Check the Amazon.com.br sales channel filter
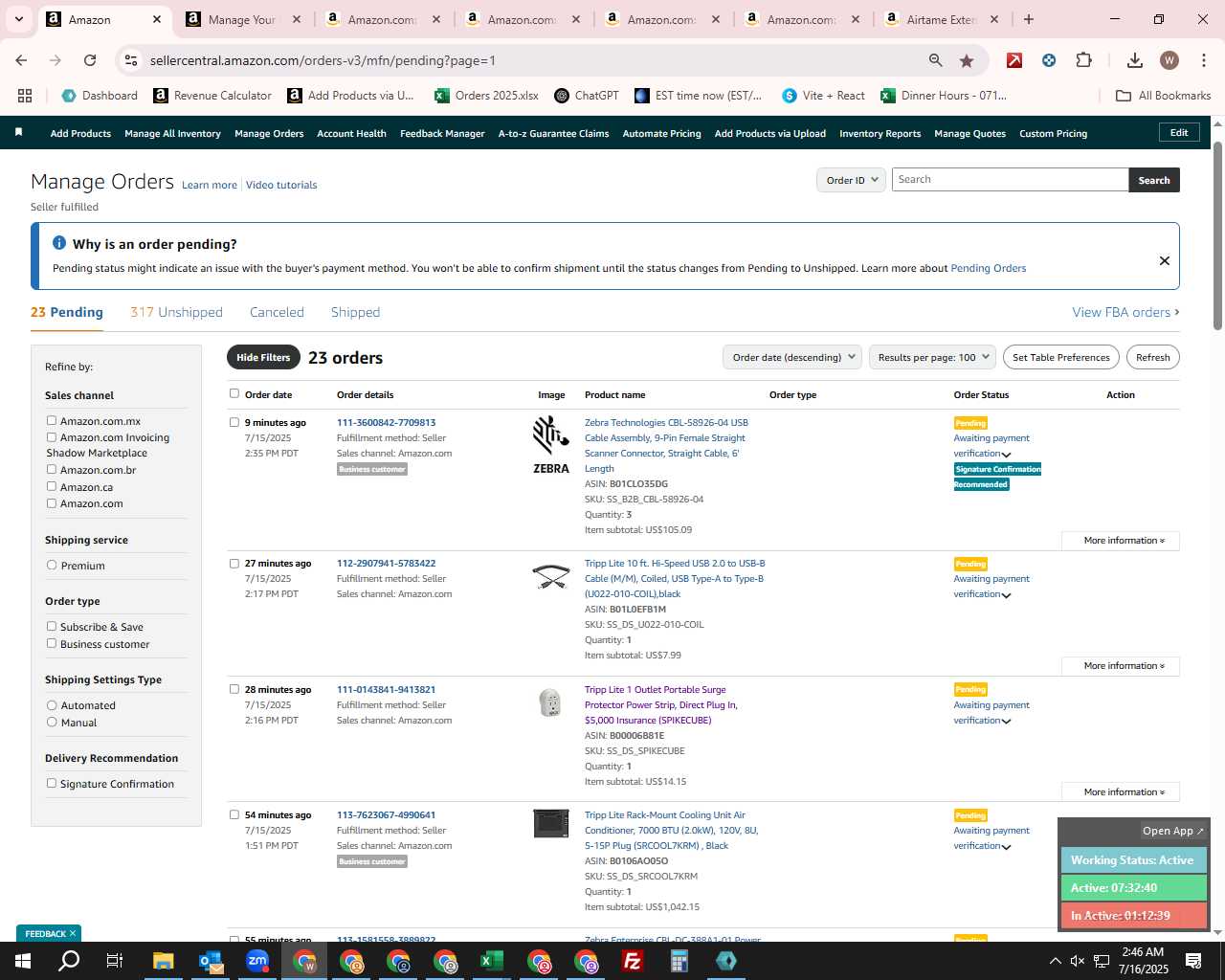The height and width of the screenshot is (980, 1225). (52, 469)
